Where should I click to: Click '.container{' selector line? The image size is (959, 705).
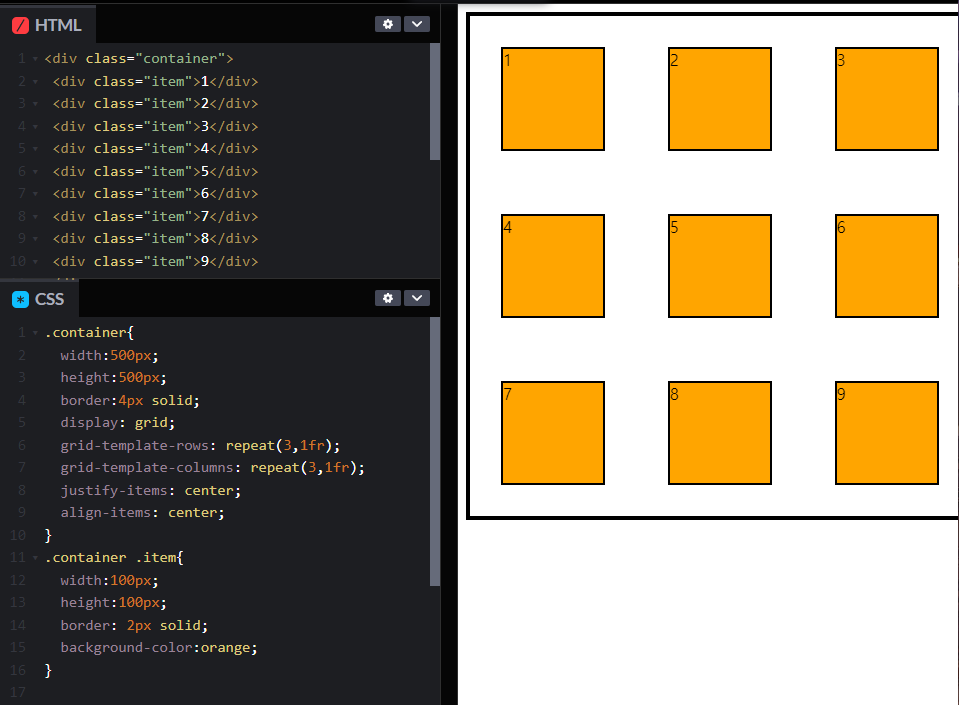[89, 333]
